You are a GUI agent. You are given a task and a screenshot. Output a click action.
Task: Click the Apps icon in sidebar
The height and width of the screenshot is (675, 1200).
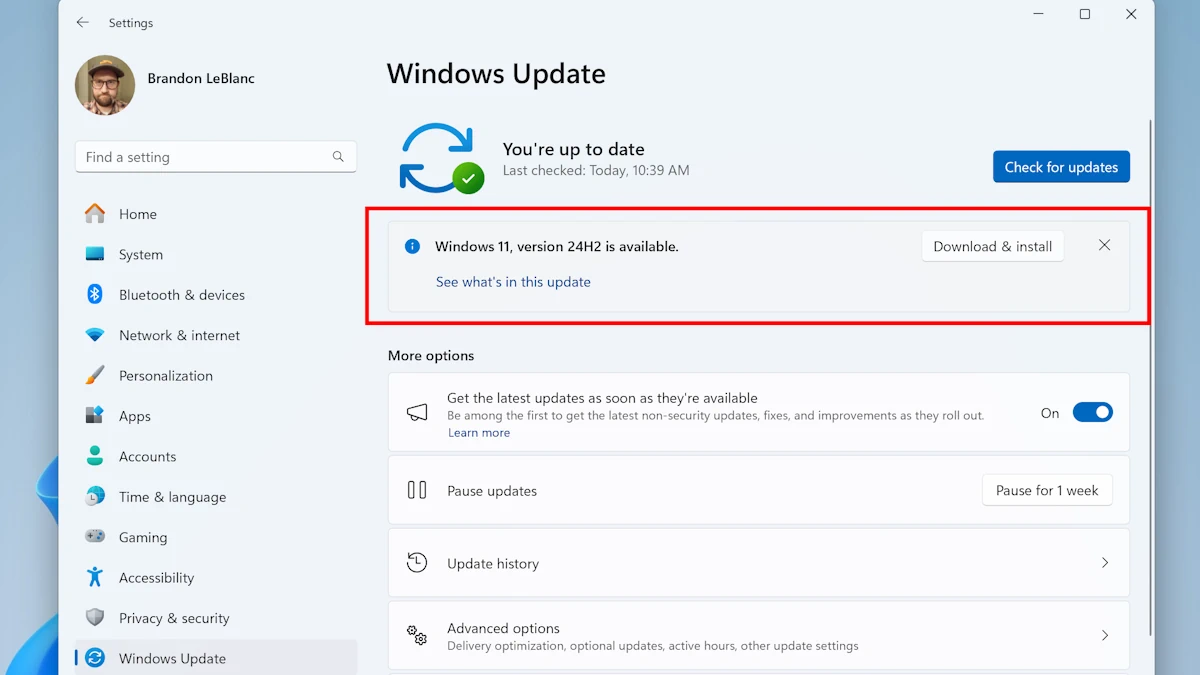95,415
